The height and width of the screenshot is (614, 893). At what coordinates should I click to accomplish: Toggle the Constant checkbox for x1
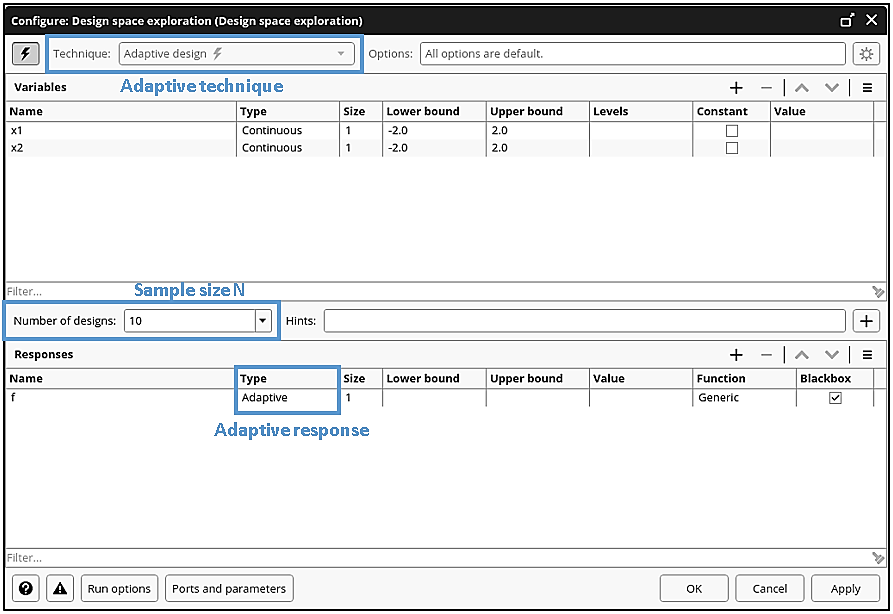(732, 131)
